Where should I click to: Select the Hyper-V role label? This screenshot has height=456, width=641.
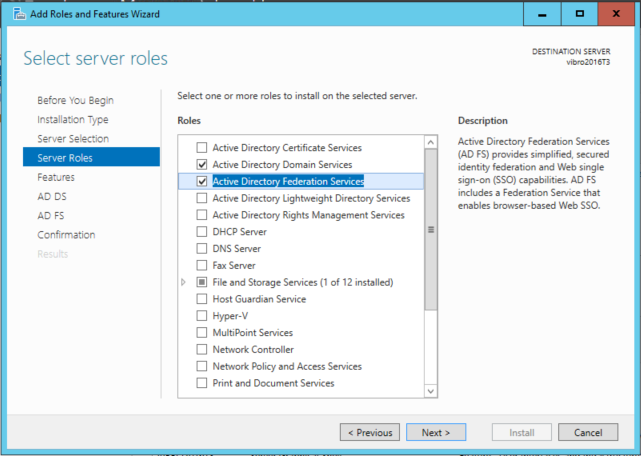point(230,316)
